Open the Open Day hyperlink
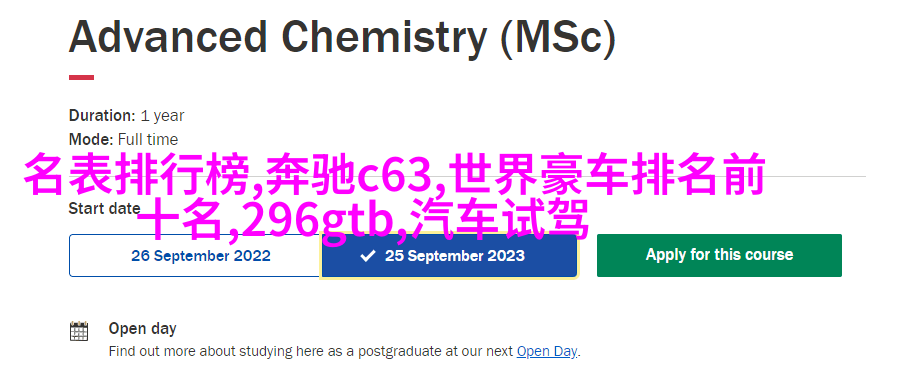This screenshot has width=900, height=383. [x=546, y=351]
